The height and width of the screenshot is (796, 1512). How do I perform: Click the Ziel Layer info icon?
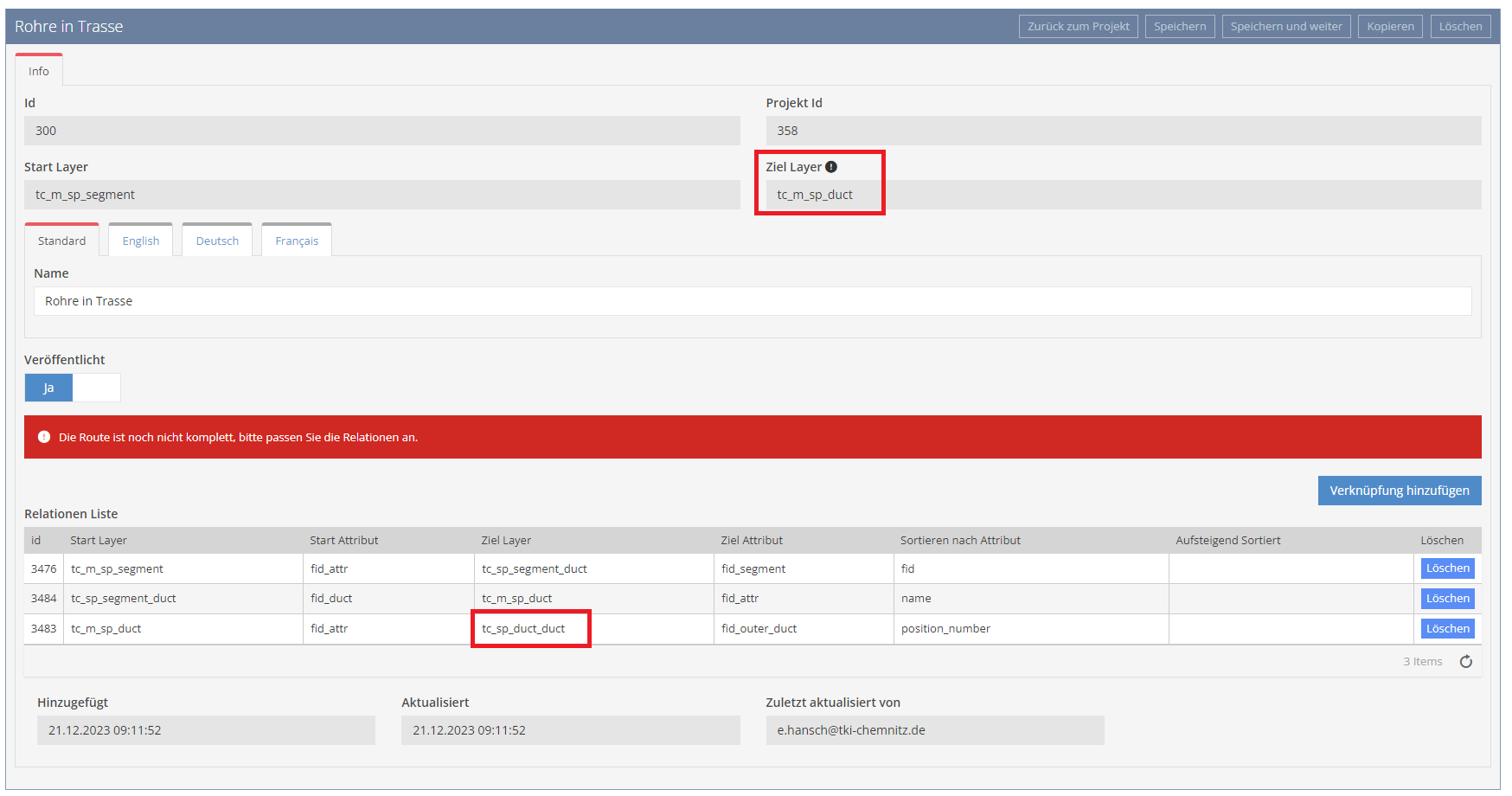coord(831,167)
